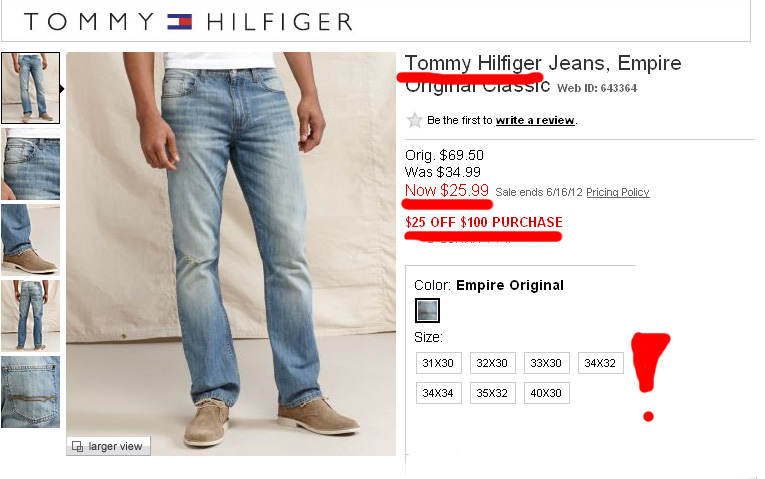Select the back view jeans thumbnail

(x=30, y=316)
